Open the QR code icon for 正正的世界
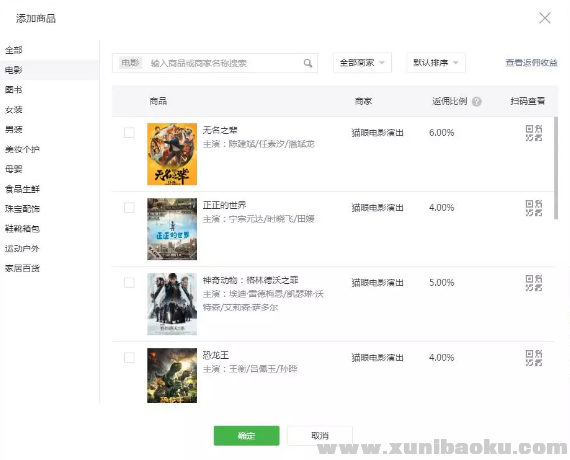The image size is (570, 460). pos(534,208)
